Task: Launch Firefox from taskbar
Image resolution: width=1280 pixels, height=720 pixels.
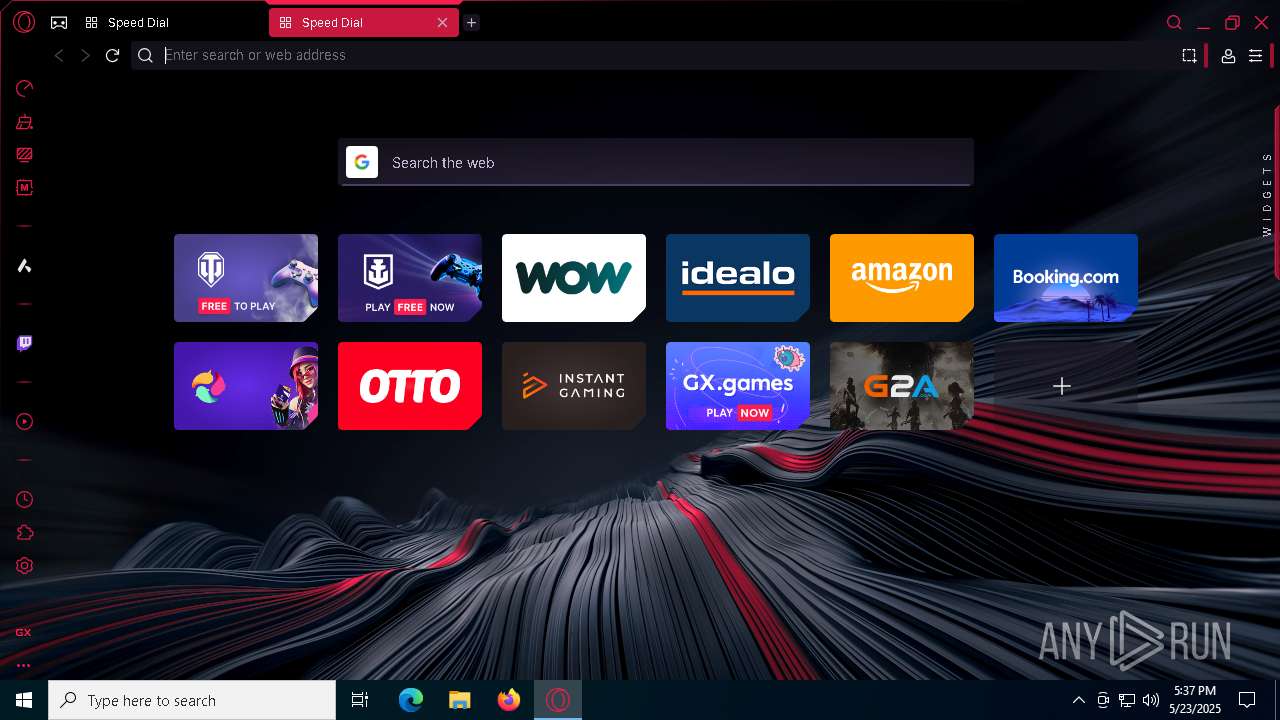Action: (x=509, y=700)
